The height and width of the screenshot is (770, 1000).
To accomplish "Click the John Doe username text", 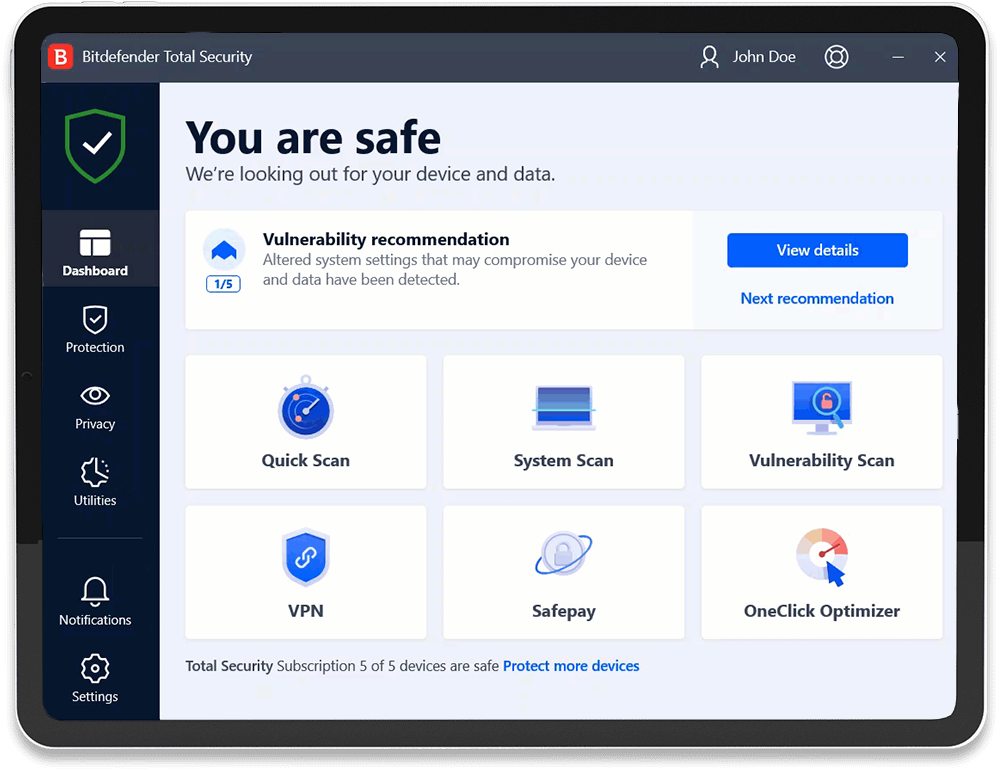I will pos(764,57).
